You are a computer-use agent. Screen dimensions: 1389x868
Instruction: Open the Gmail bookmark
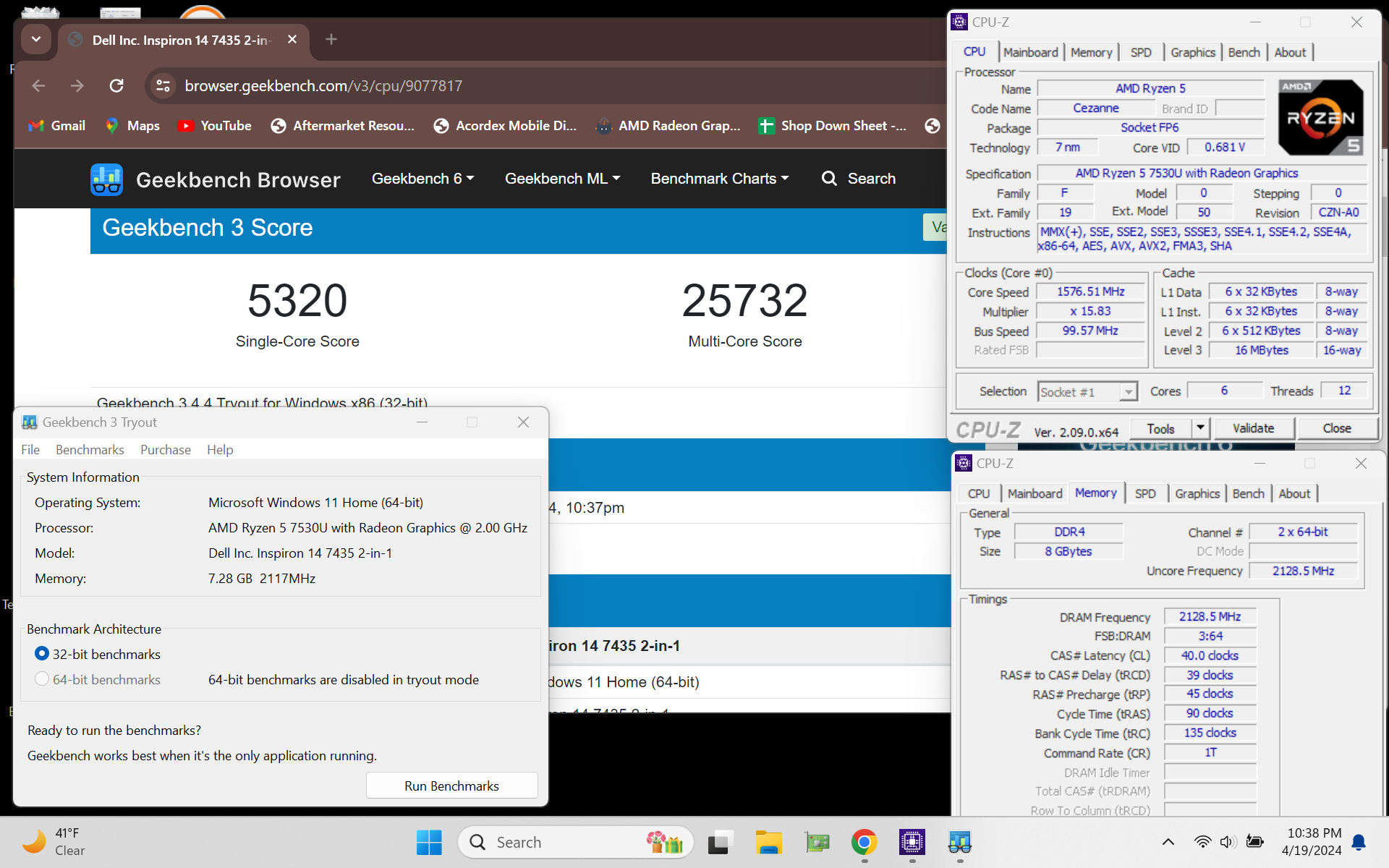pyautogui.click(x=56, y=126)
